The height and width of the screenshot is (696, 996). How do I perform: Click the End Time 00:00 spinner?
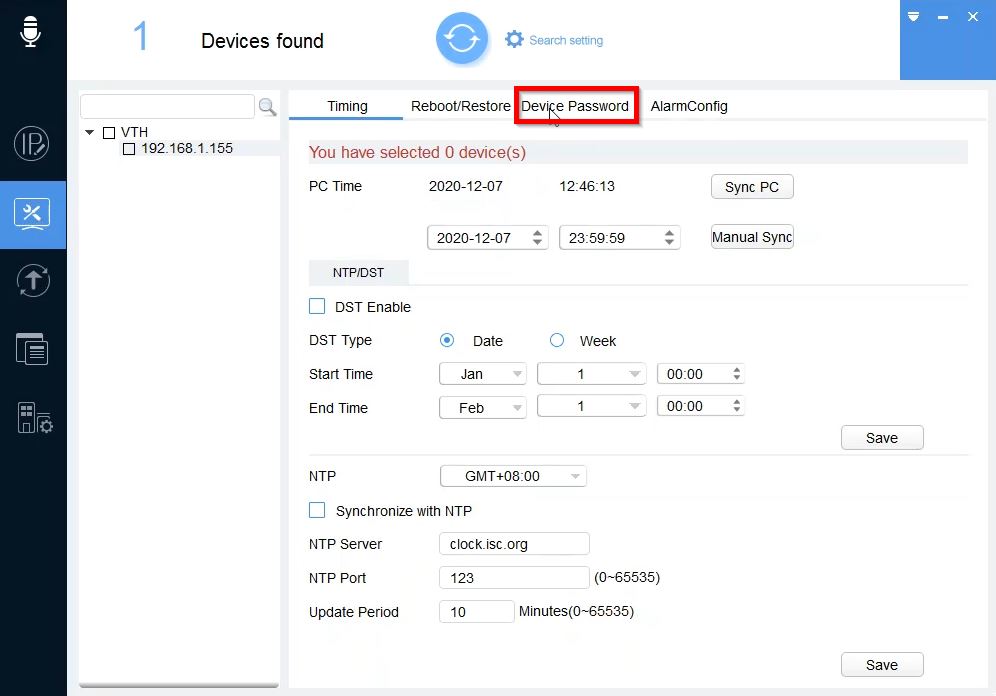pos(701,406)
